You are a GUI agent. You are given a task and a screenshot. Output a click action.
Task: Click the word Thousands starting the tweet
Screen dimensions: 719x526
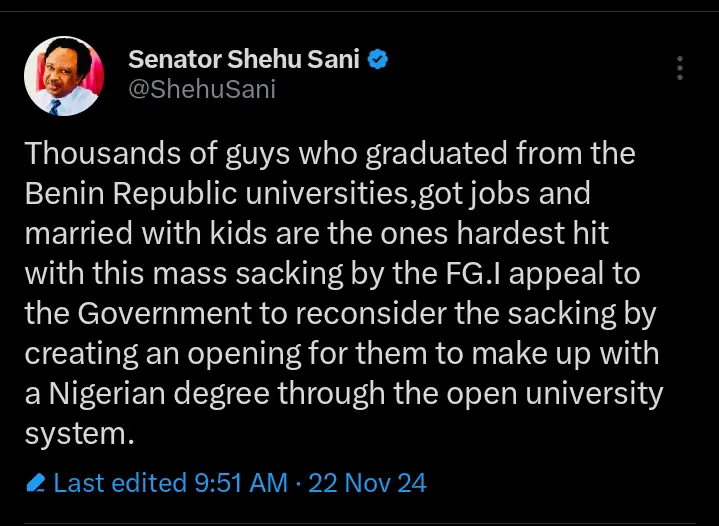[103, 153]
